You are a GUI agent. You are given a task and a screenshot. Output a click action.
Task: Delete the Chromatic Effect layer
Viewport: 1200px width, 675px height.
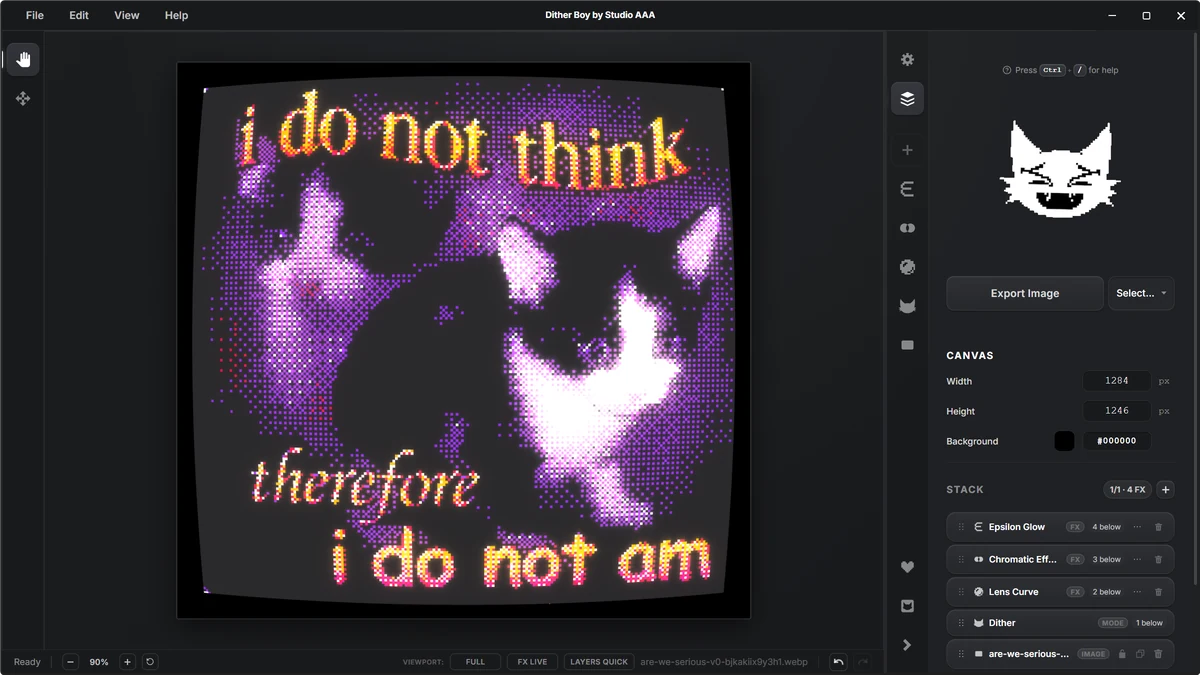point(1159,560)
